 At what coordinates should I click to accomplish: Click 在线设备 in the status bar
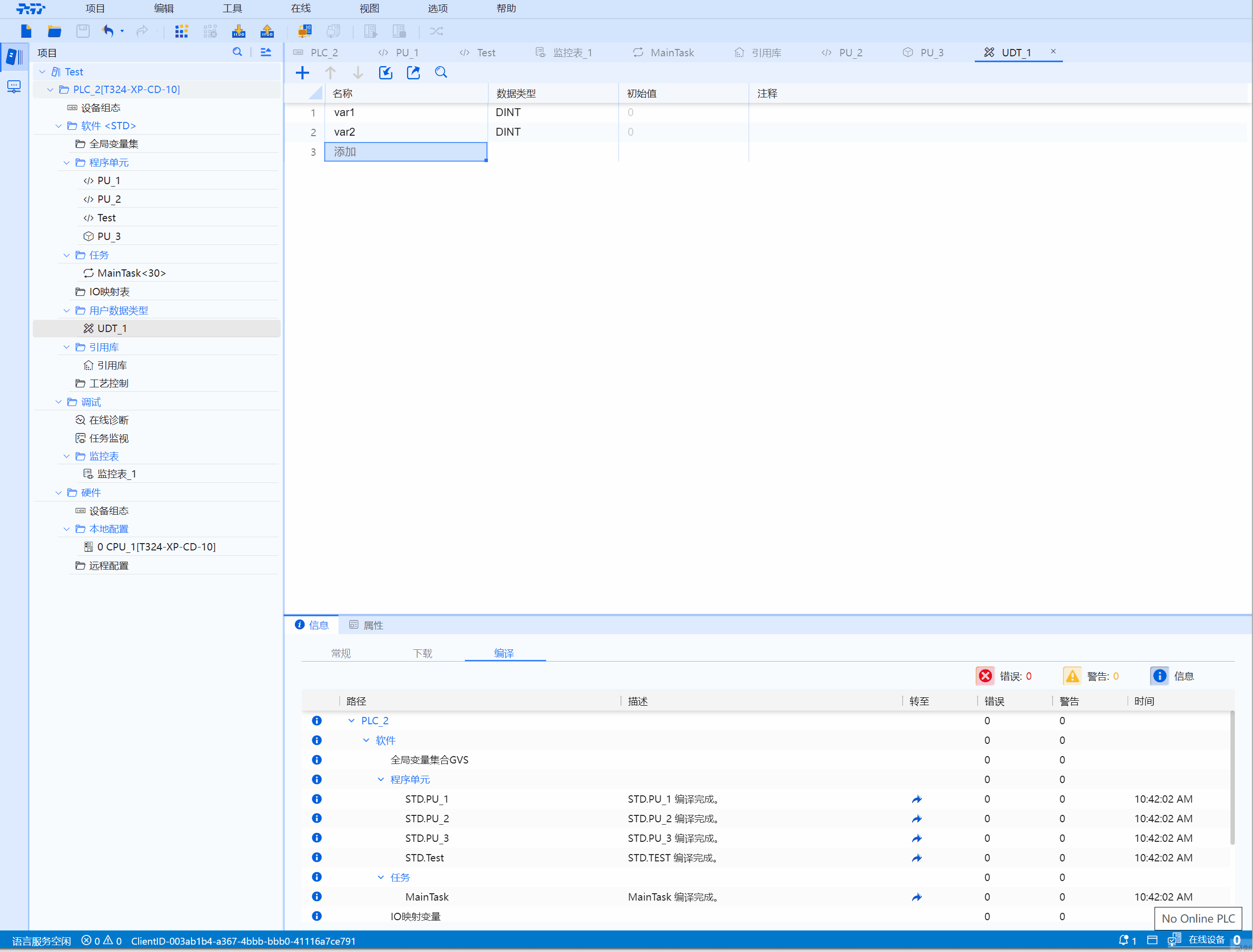tap(1206, 940)
